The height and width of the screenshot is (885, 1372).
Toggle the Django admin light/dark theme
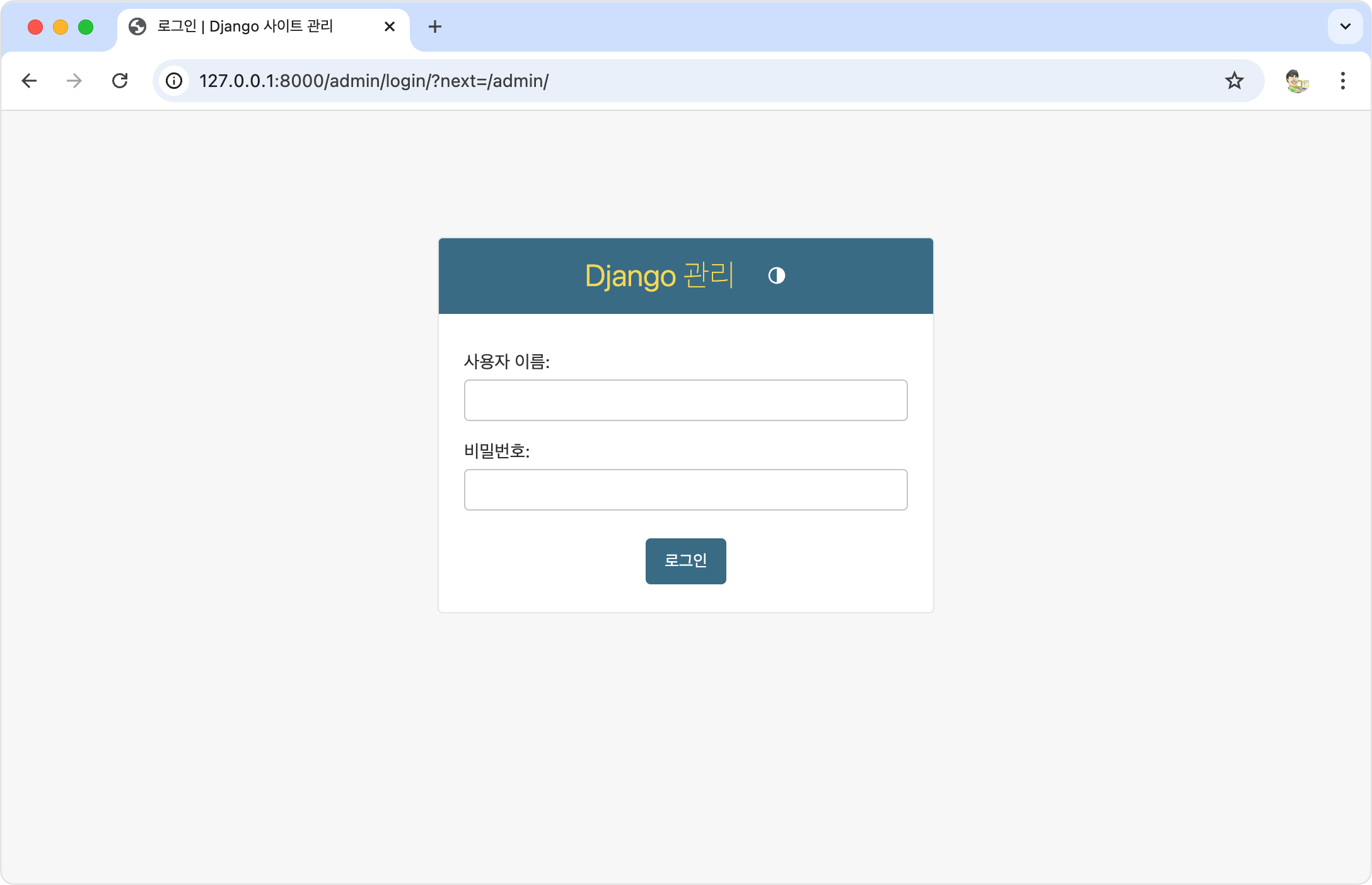[x=776, y=275]
